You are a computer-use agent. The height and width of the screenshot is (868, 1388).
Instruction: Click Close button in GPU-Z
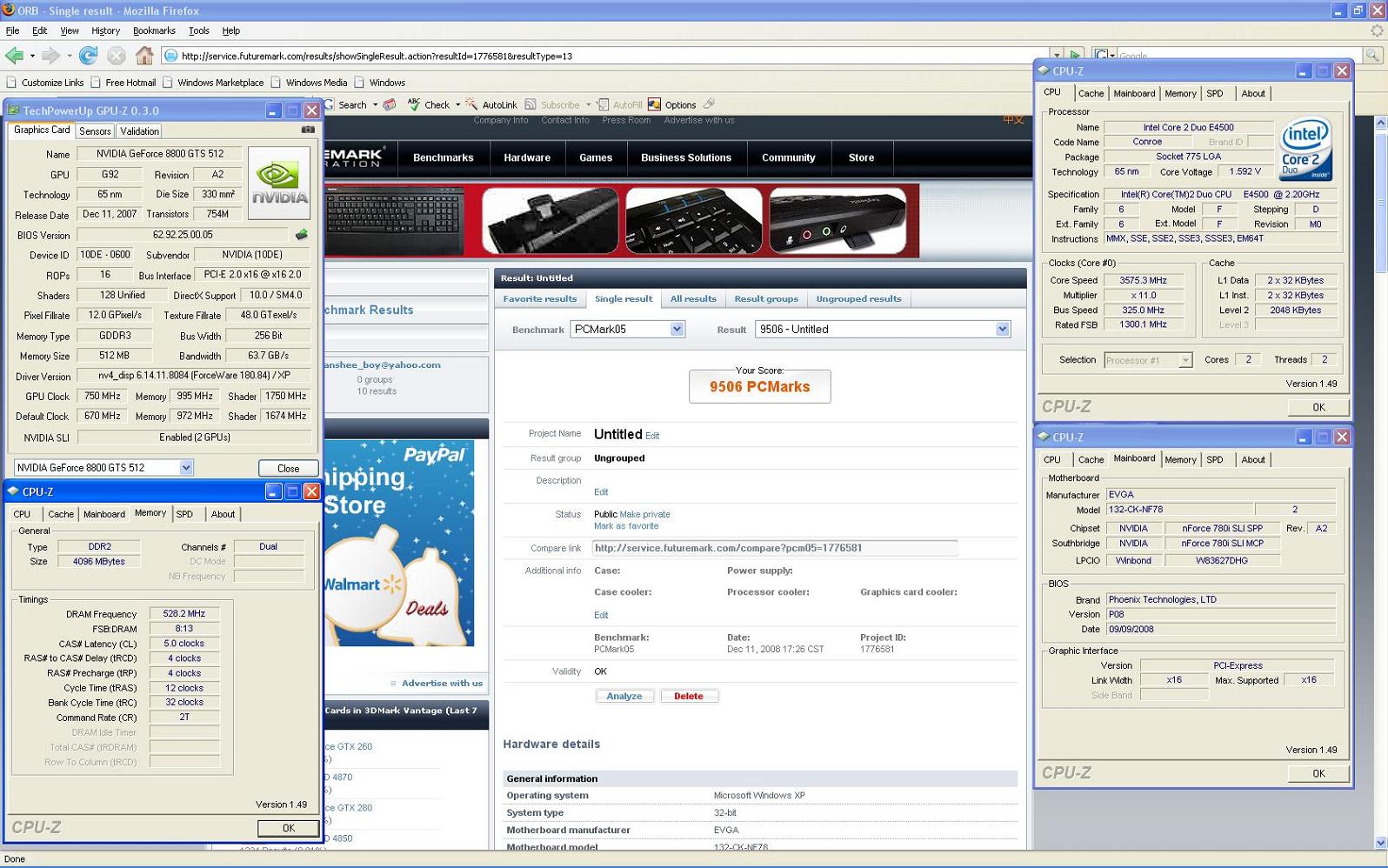288,468
